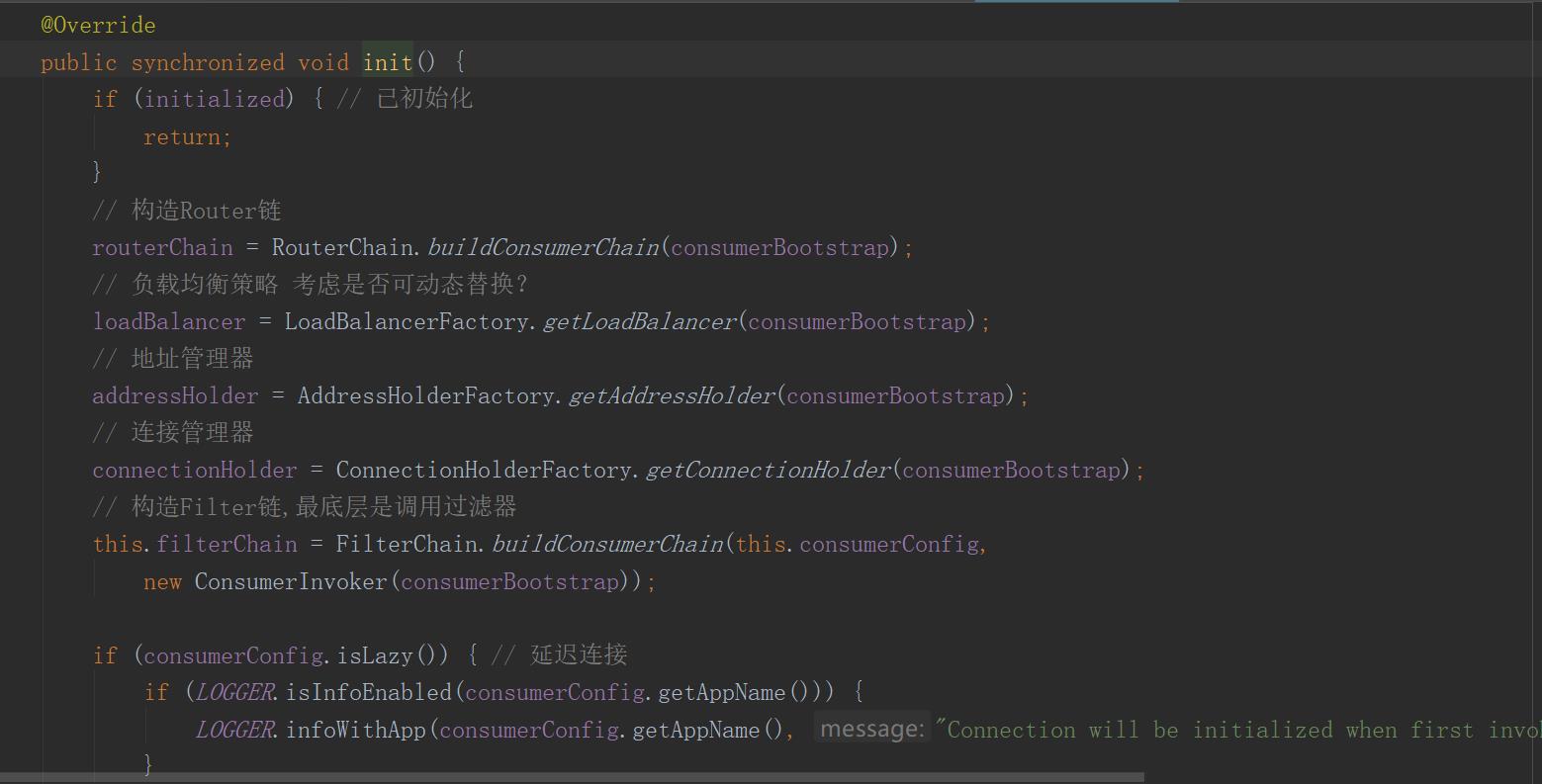This screenshot has width=1542, height=784.
Task: Click the 'return;' statement
Action: pyautogui.click(x=187, y=136)
